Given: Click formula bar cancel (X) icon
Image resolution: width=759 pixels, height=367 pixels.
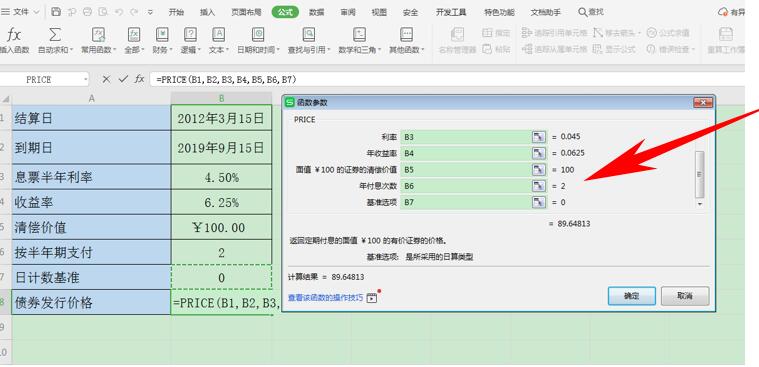Looking at the screenshot, I should point(106,79).
